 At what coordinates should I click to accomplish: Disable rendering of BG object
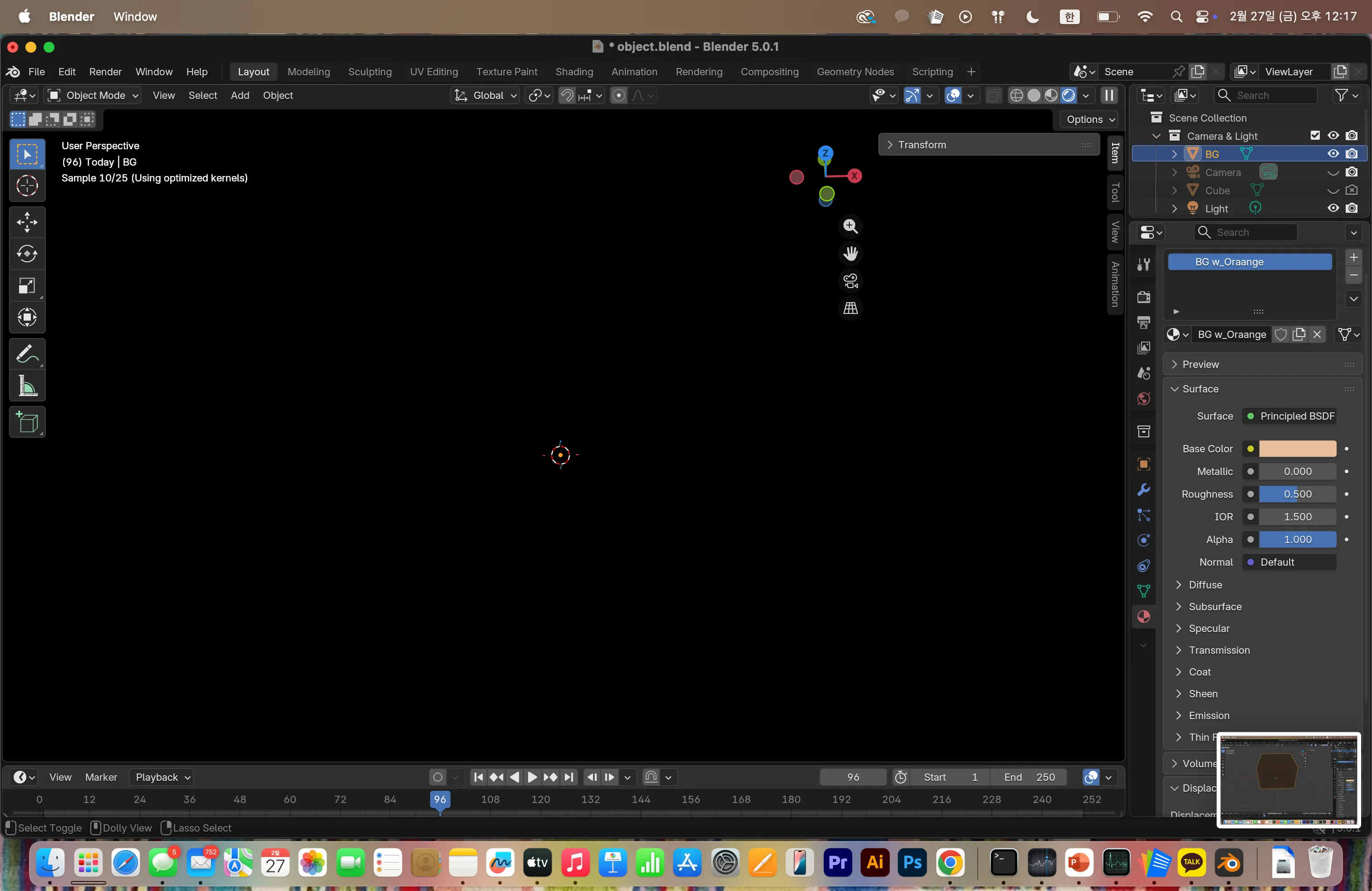tap(1351, 154)
